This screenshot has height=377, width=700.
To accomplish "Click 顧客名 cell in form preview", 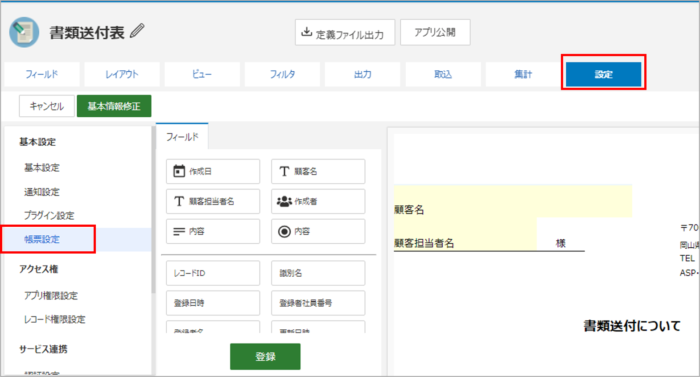I will (x=512, y=201).
